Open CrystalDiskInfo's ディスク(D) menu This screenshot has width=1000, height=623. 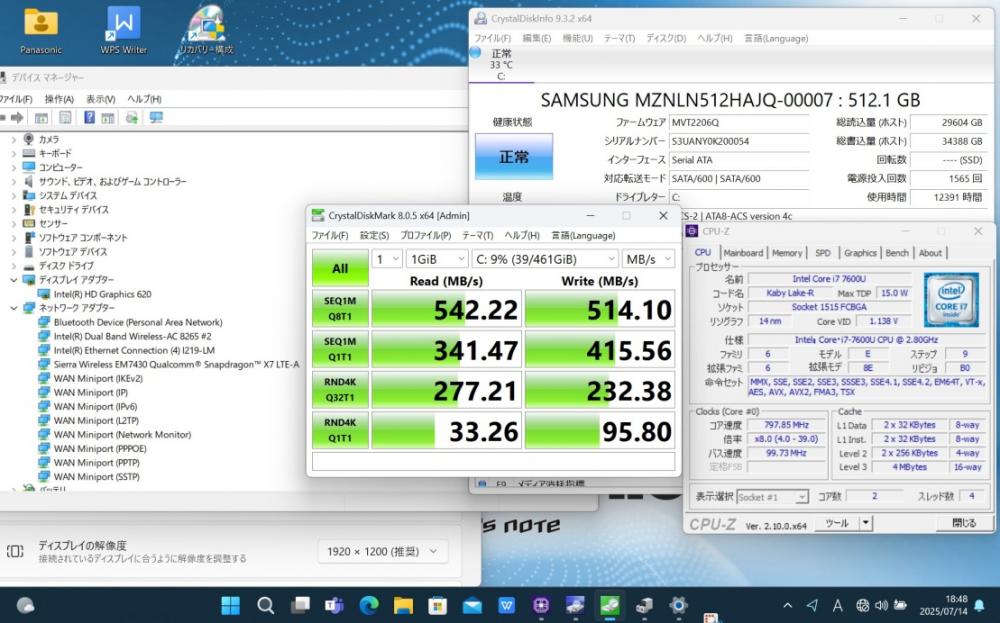666,38
